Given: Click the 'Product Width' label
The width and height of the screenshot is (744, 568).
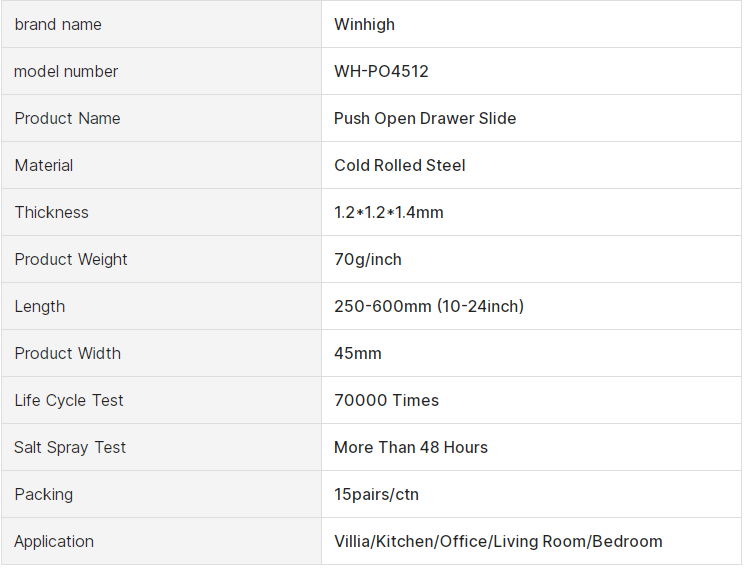Looking at the screenshot, I should [67, 353].
